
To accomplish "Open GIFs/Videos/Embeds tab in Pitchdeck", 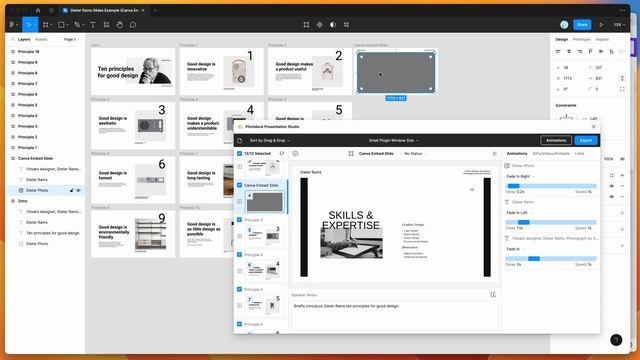I will (551, 153).
